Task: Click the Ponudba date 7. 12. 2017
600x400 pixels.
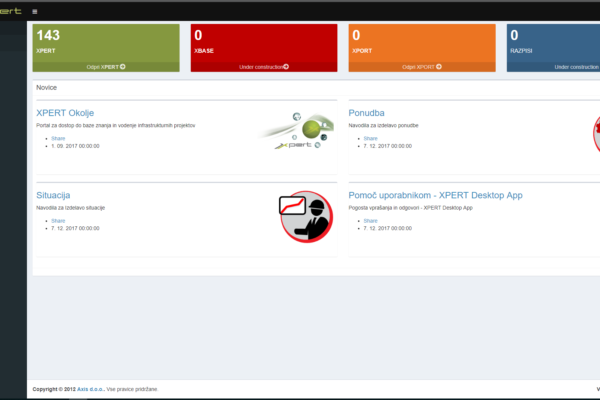Action: click(388, 146)
